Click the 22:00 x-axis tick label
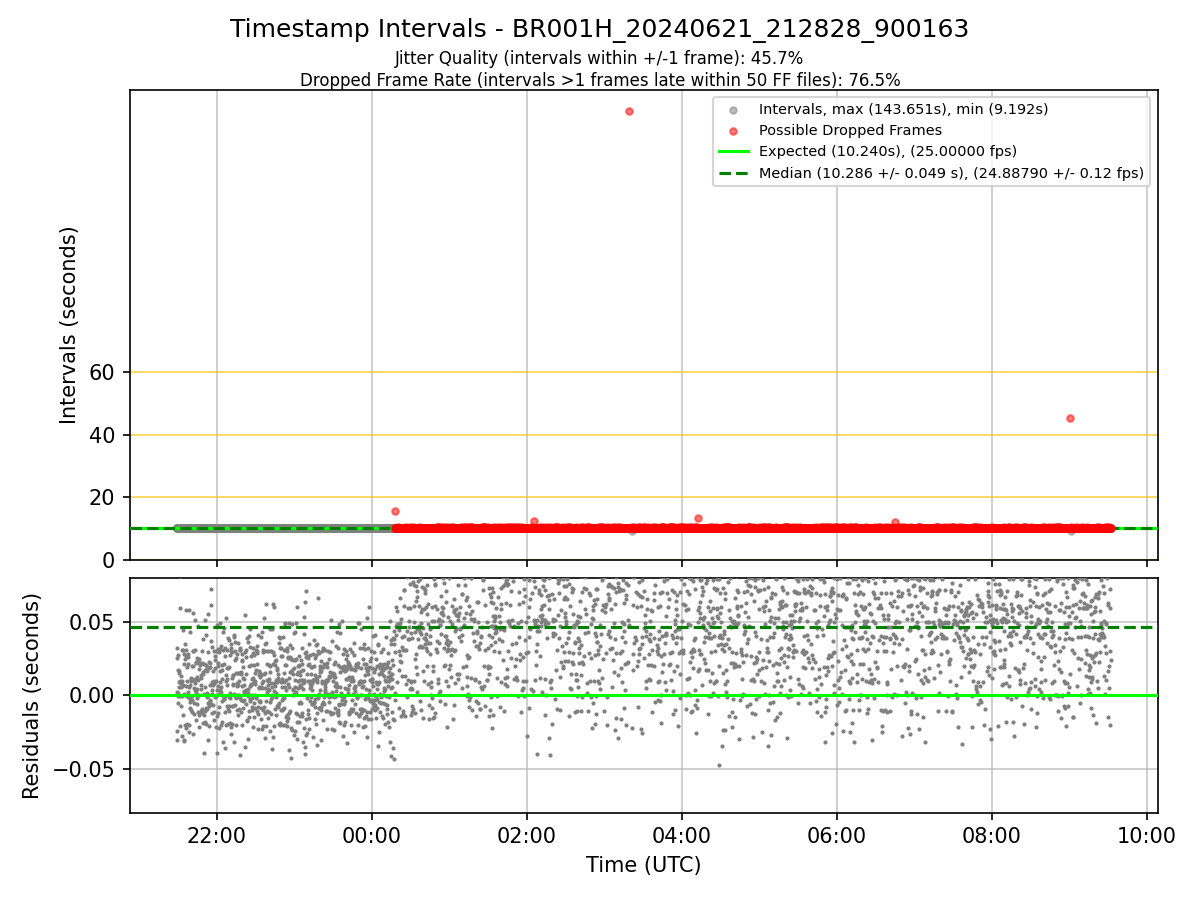1200x900 pixels. (217, 834)
